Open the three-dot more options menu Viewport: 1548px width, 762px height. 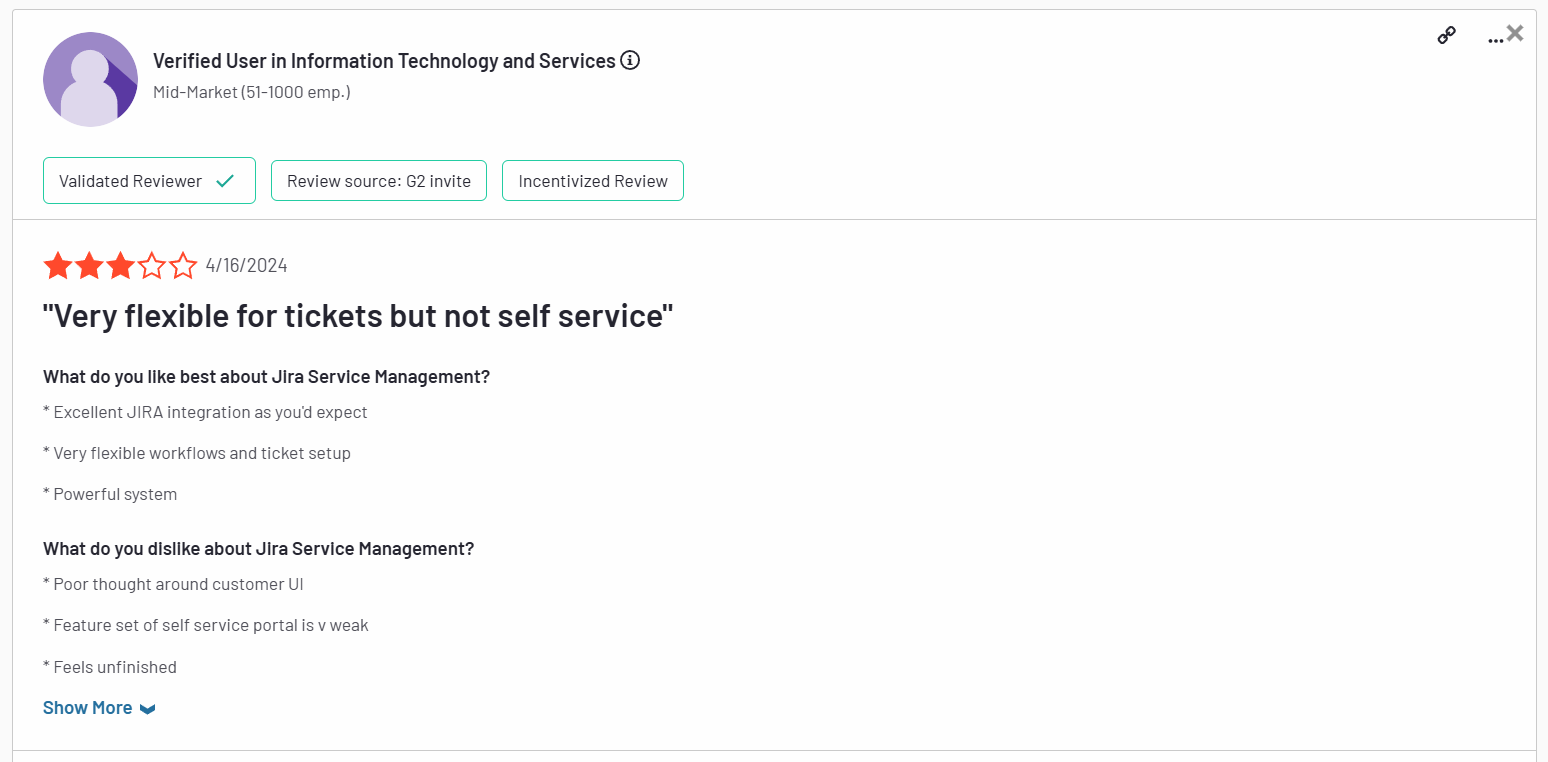coord(1494,40)
